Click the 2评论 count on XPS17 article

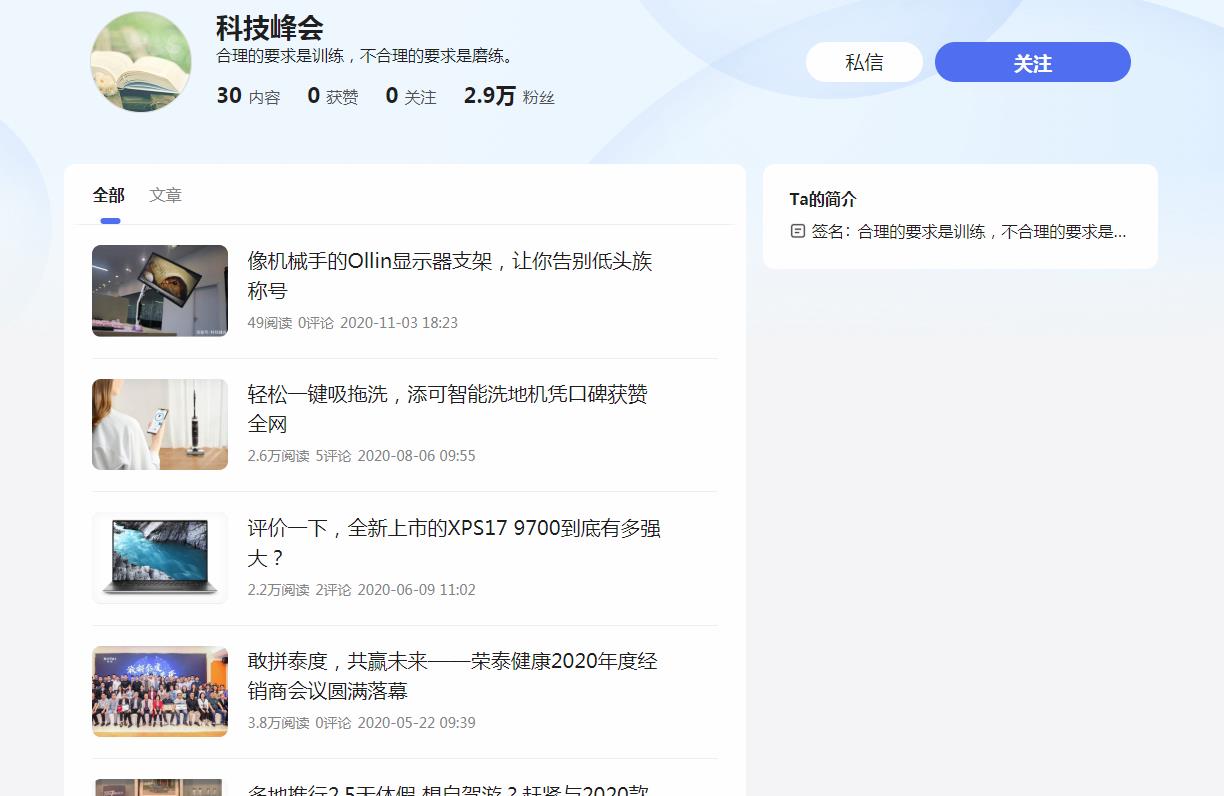coord(333,590)
